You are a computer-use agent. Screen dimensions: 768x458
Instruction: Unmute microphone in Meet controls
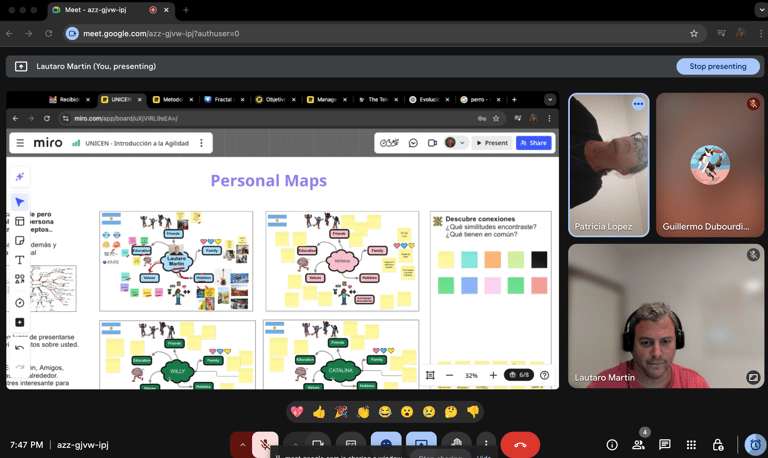[x=265, y=445]
